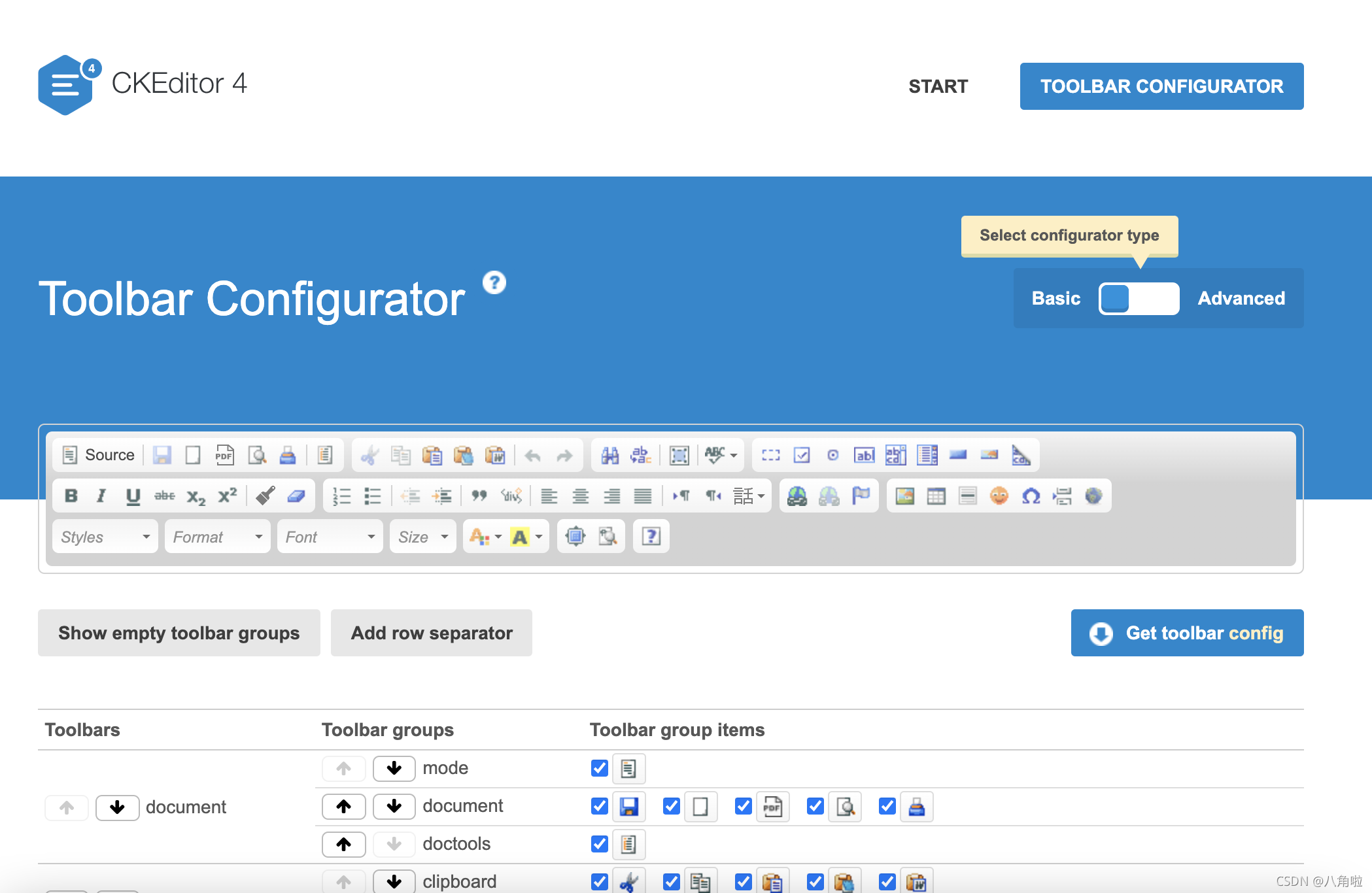Screen dimensions: 1372x893
Task: Click the Preview icon in editor toolbar
Action: [x=256, y=455]
